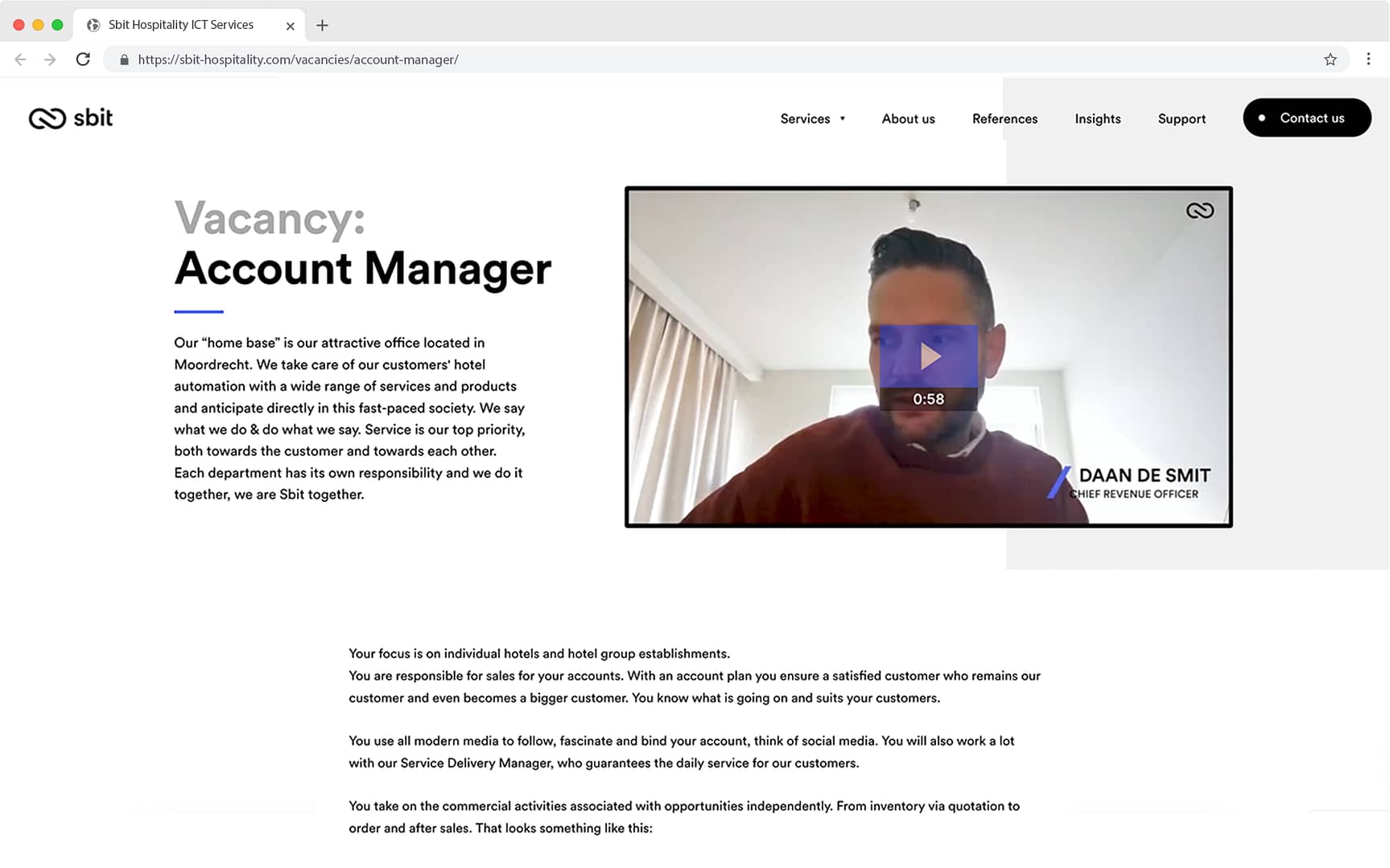Reload the page with refresh icon
Image resolution: width=1390 pixels, height=868 pixels.
tap(83, 60)
